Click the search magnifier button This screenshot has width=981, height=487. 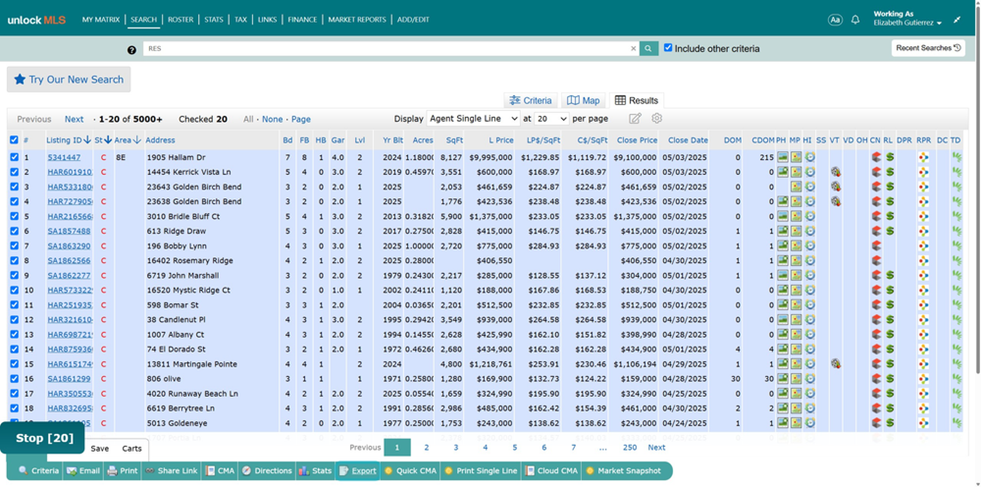pyautogui.click(x=649, y=48)
